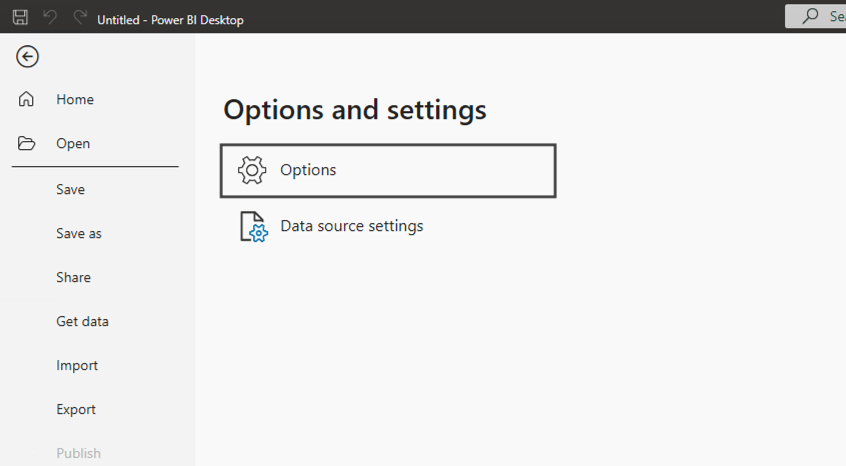Click the undo arrow in title bar

tap(50, 17)
